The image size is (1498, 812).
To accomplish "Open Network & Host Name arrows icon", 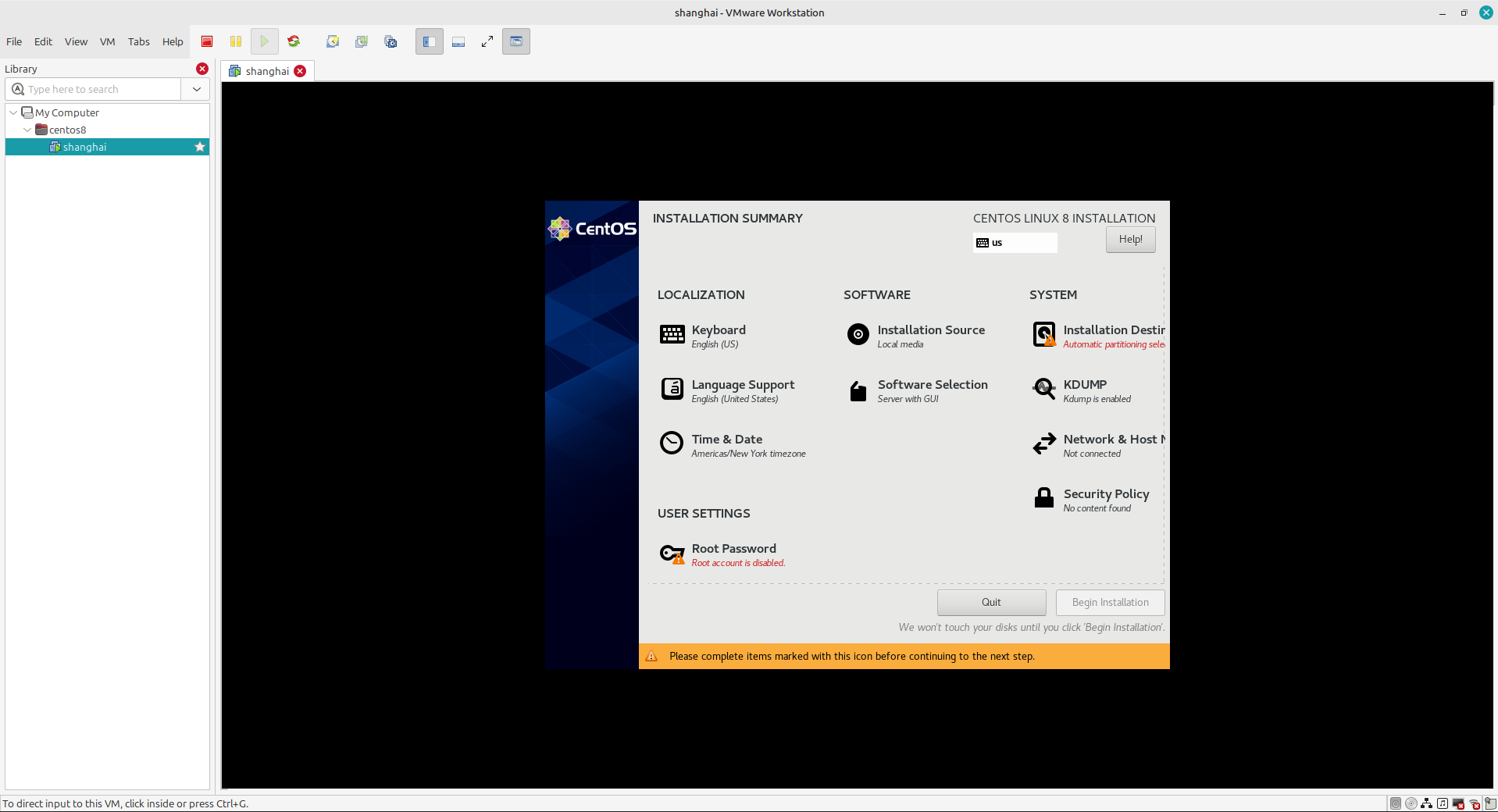I will point(1044,444).
